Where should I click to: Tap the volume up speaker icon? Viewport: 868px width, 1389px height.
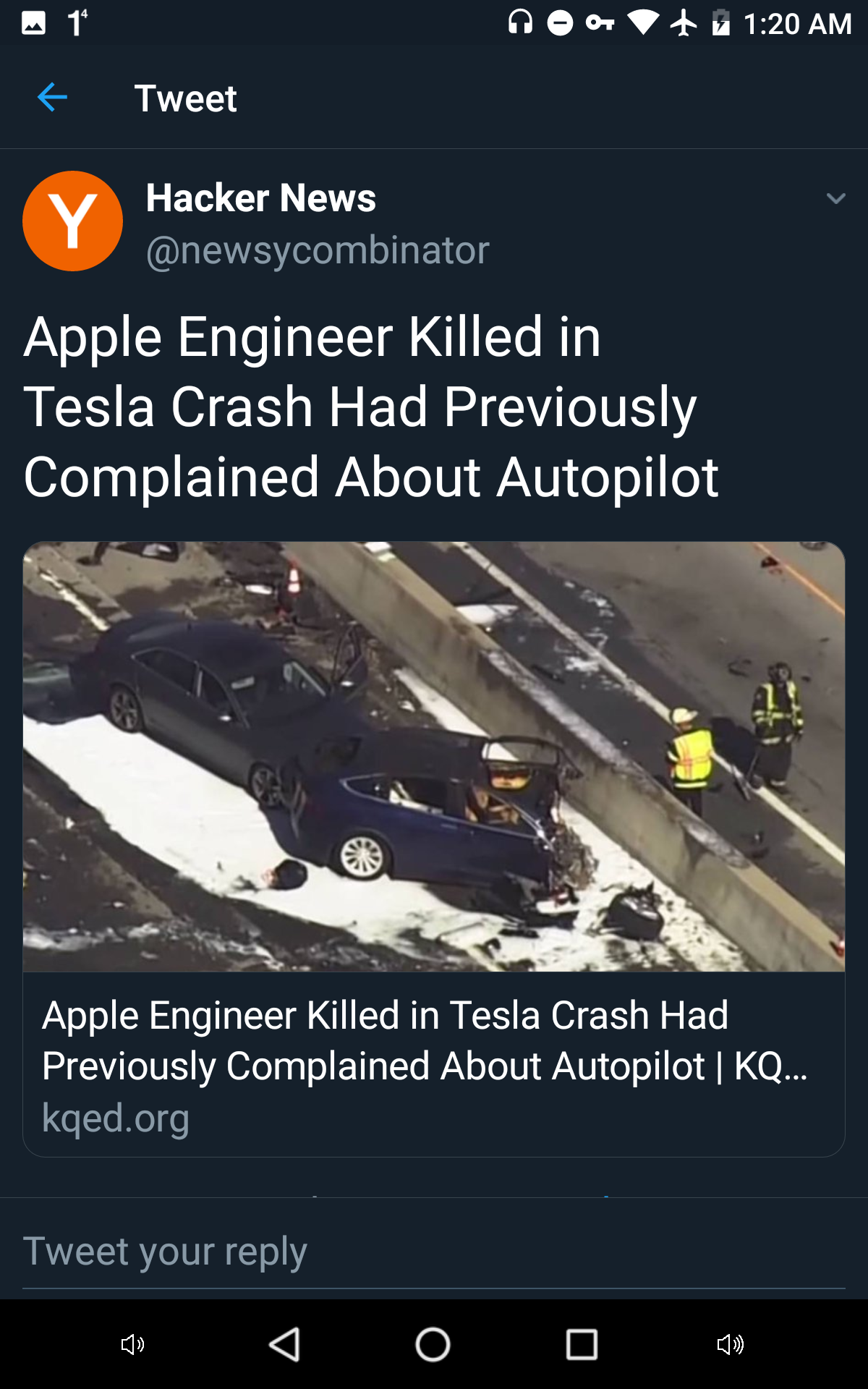coord(730,1345)
